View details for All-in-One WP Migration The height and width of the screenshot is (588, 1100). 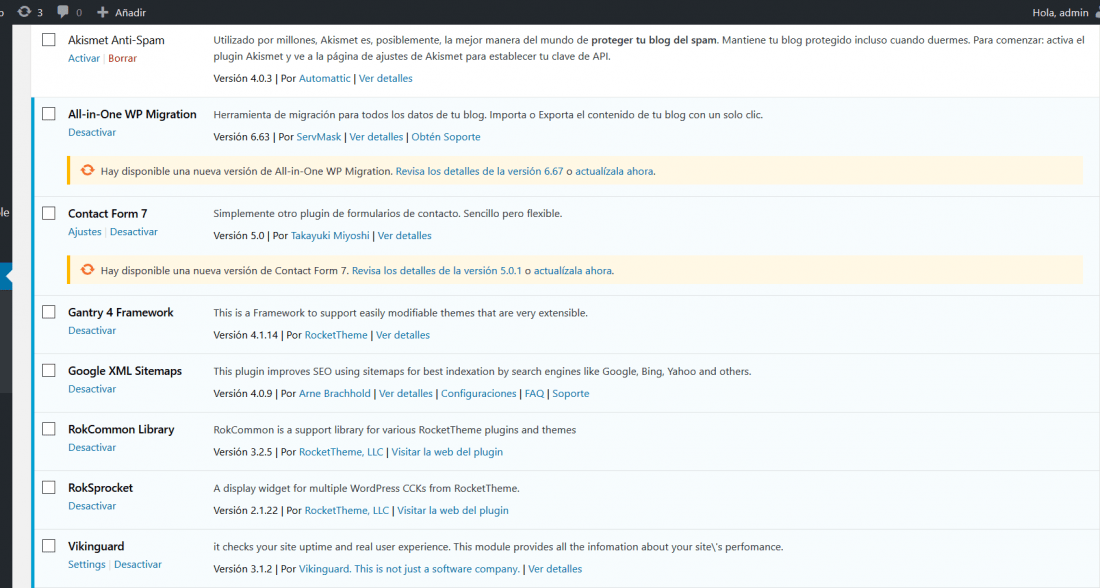376,137
